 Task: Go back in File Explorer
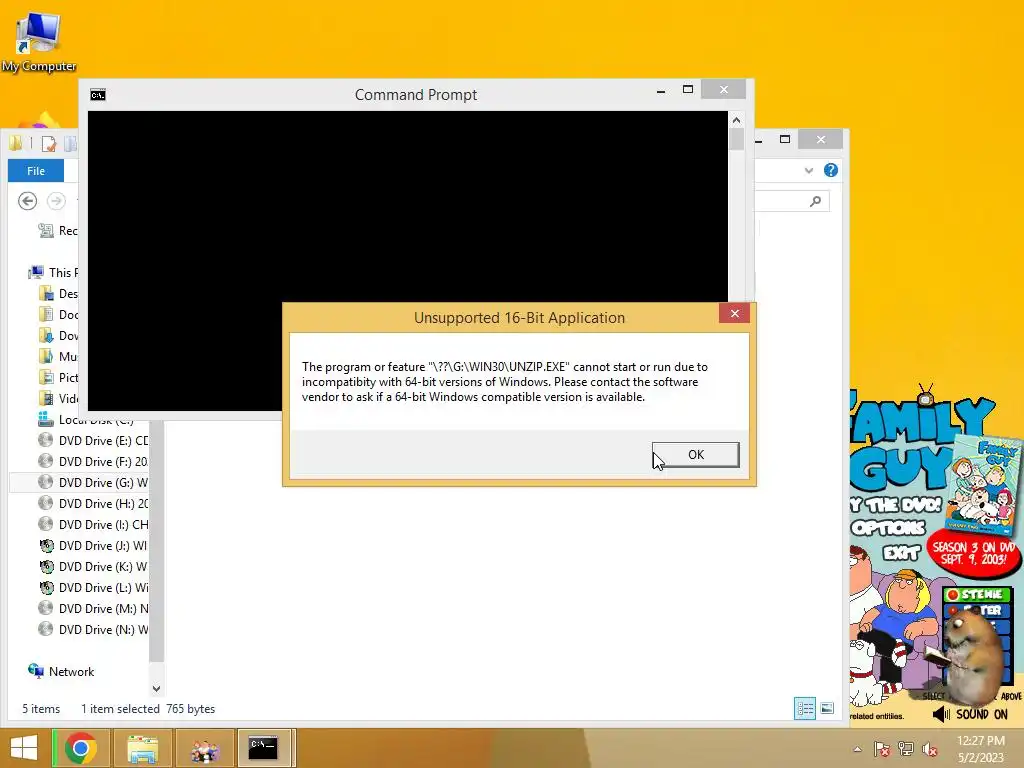[27, 201]
